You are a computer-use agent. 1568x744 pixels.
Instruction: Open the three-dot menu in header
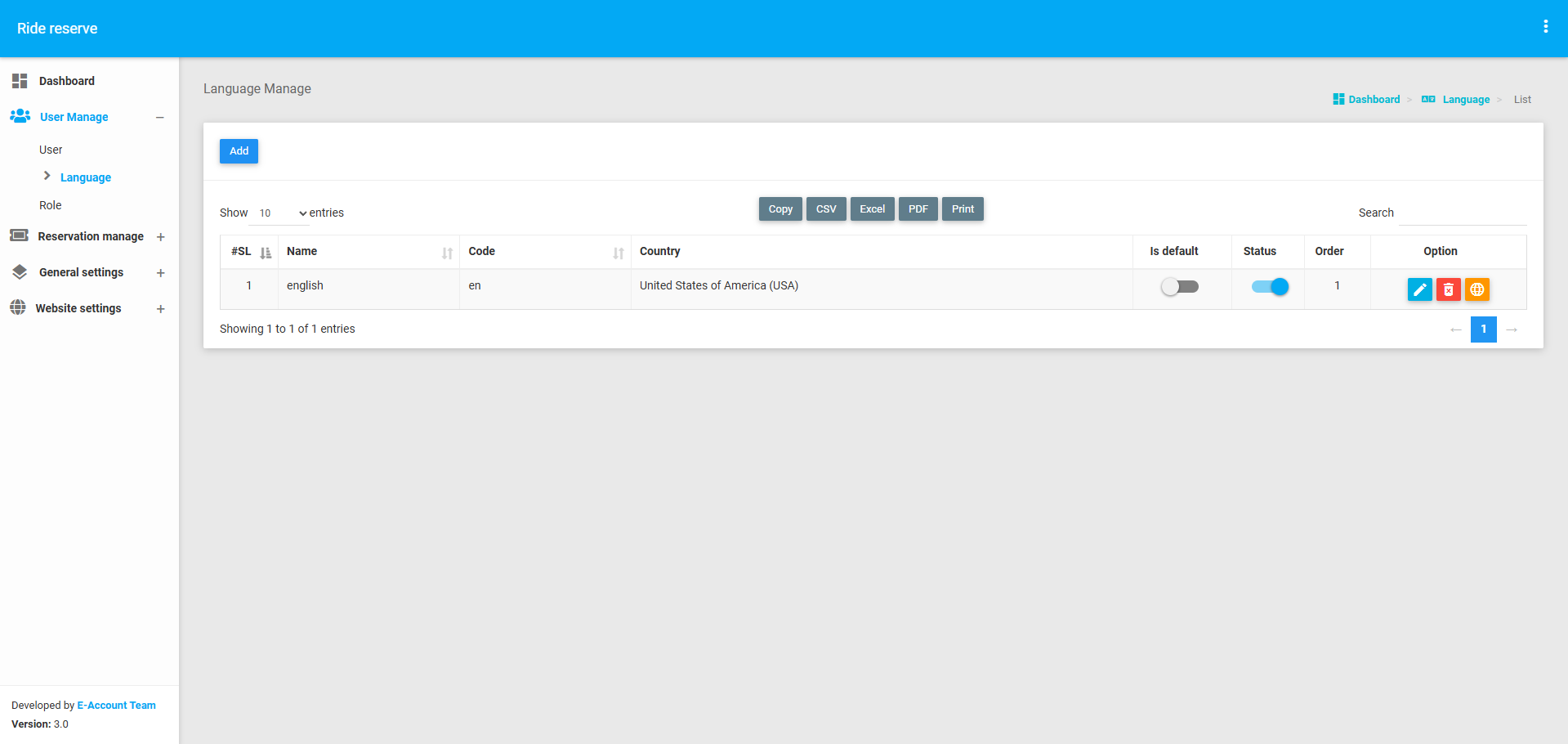coord(1545,27)
